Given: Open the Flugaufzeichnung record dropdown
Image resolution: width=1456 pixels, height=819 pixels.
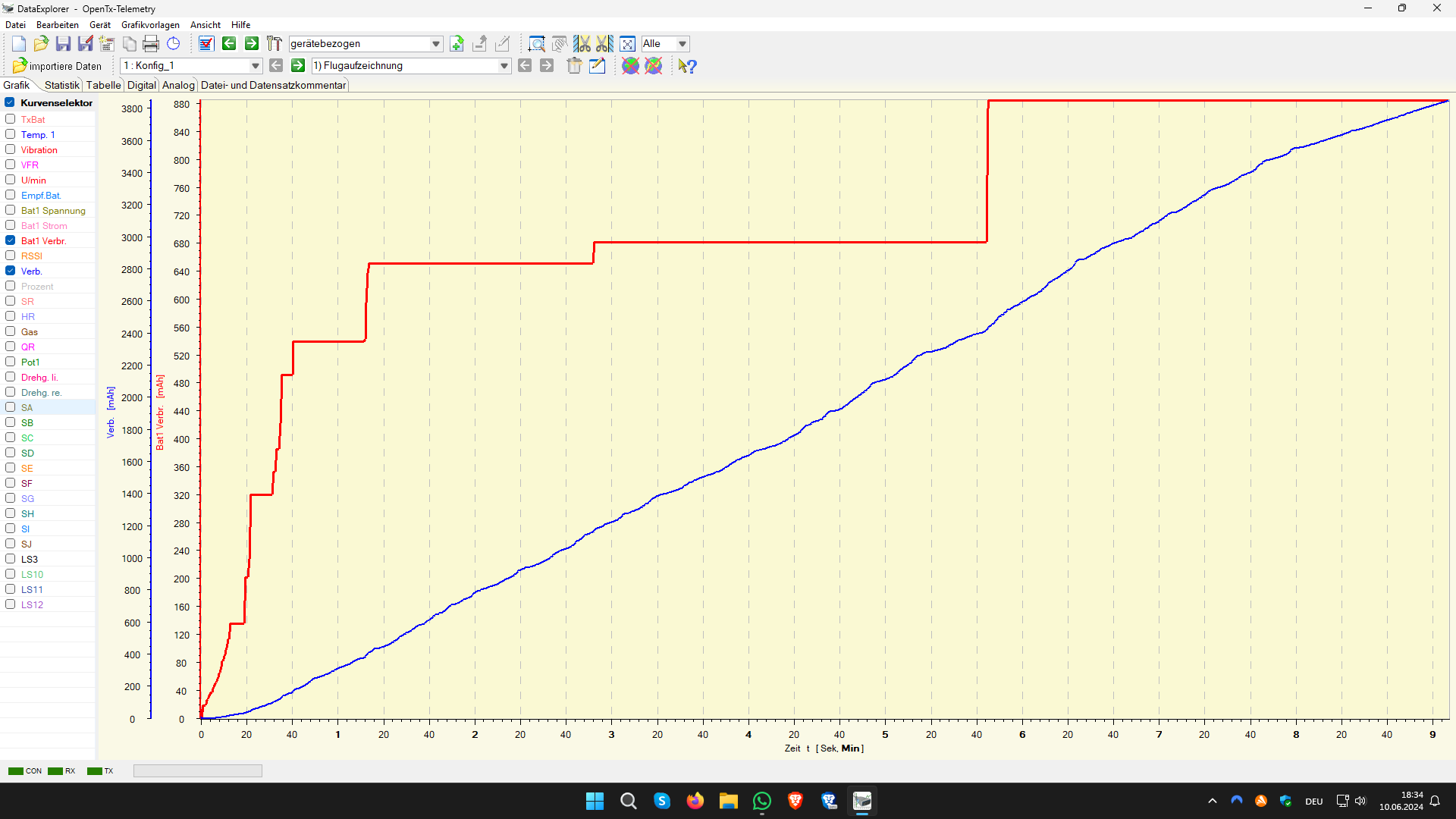Looking at the screenshot, I should click(504, 66).
